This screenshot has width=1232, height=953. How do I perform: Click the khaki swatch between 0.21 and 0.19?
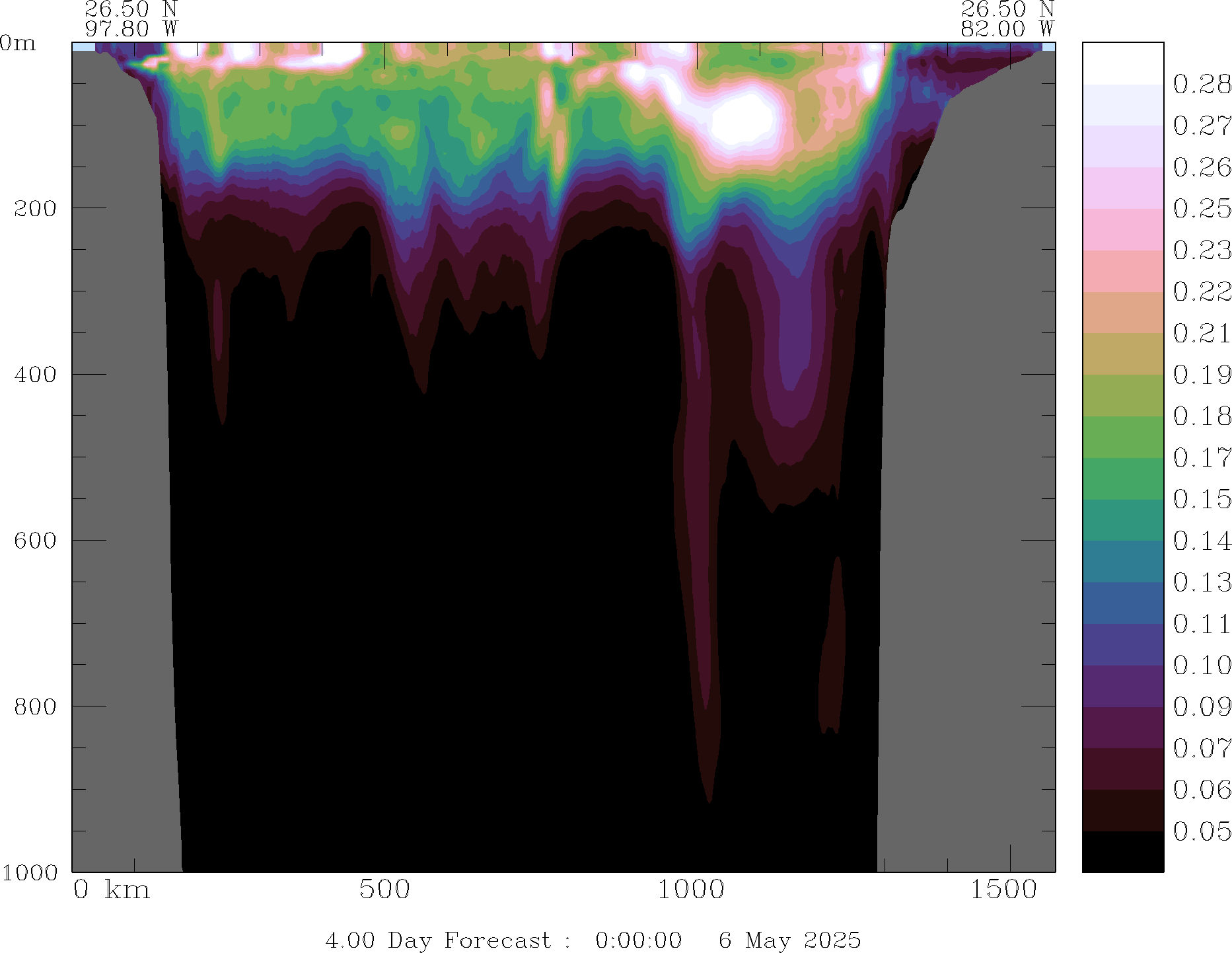click(1122, 354)
